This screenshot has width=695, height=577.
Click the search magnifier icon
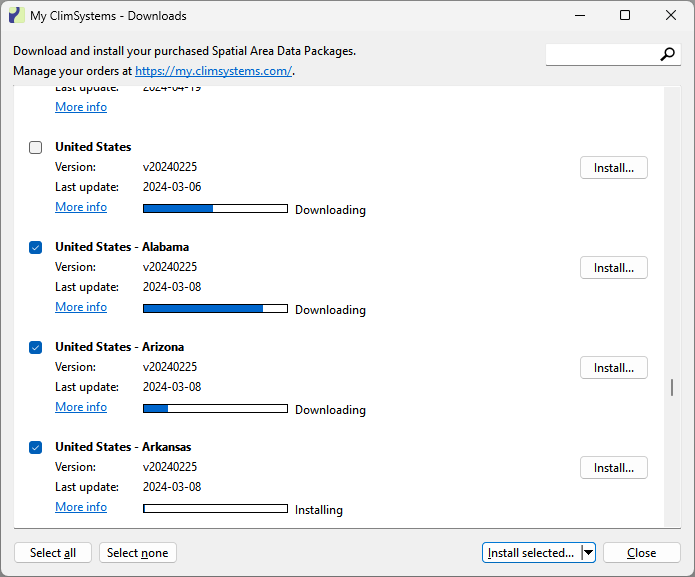tap(667, 54)
